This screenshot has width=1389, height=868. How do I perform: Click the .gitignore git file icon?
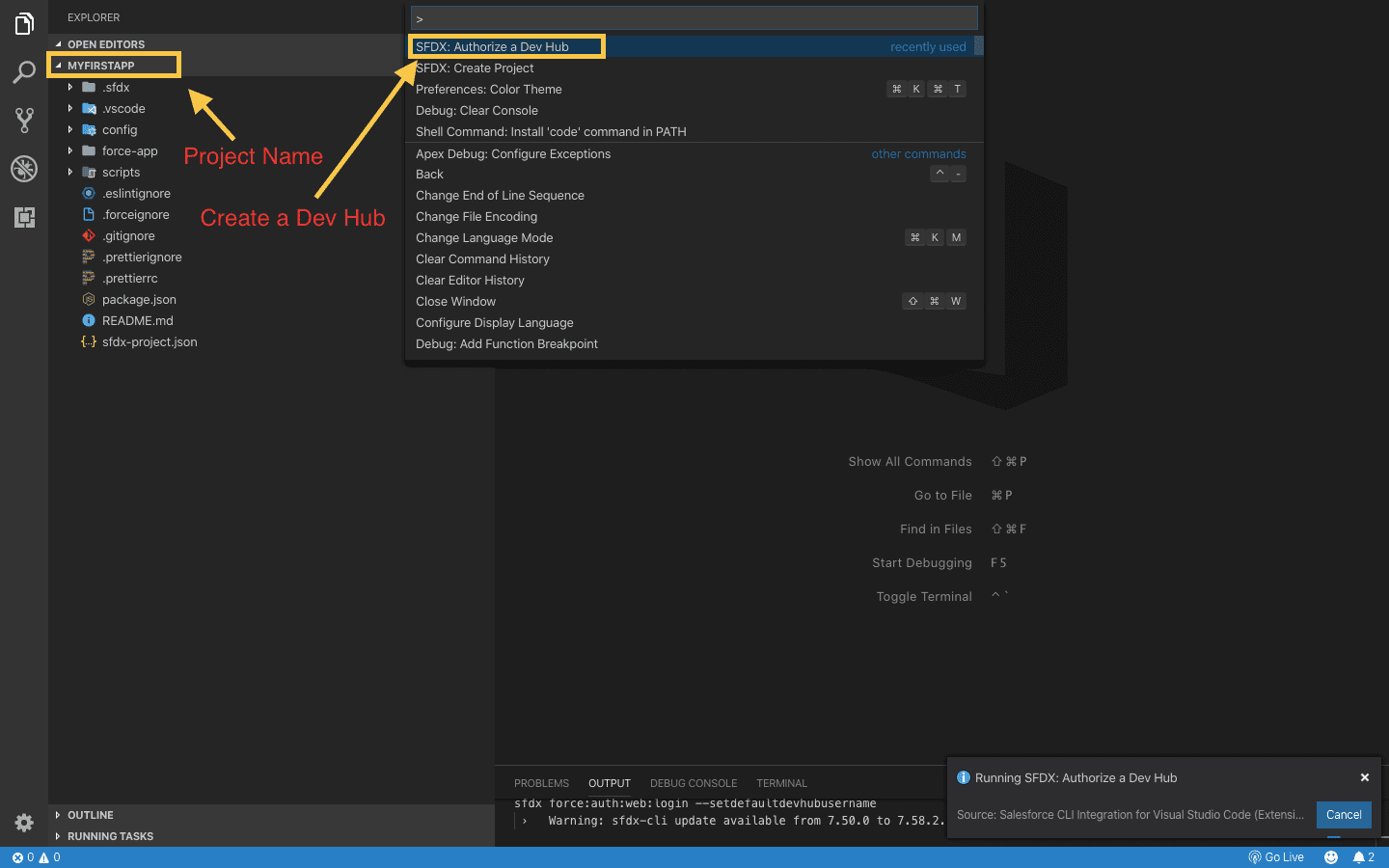pyautogui.click(x=89, y=235)
